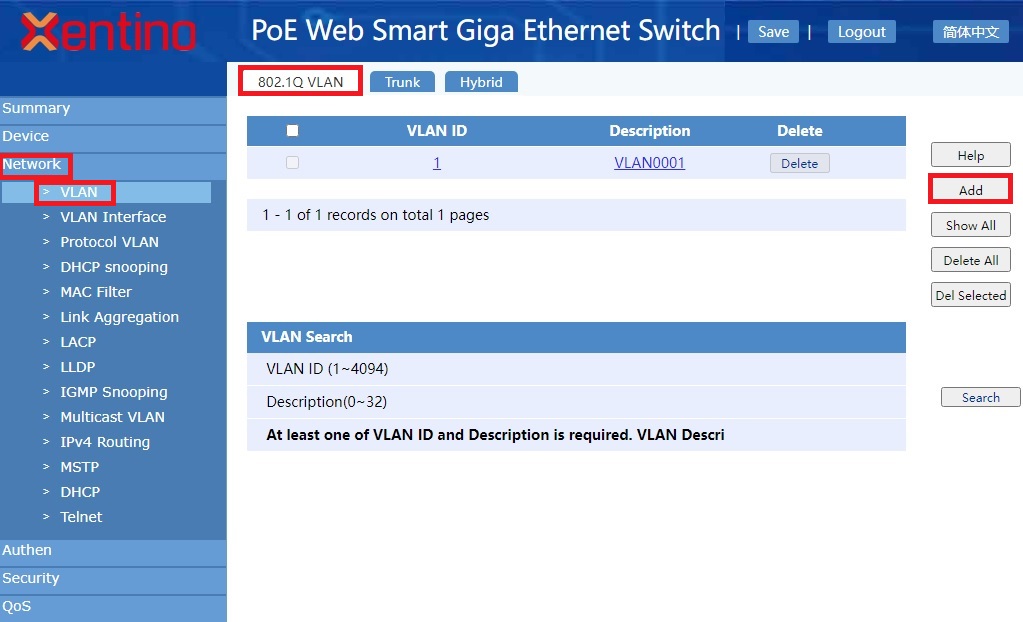Click Save in the top header
This screenshot has width=1023, height=622.
click(x=773, y=32)
